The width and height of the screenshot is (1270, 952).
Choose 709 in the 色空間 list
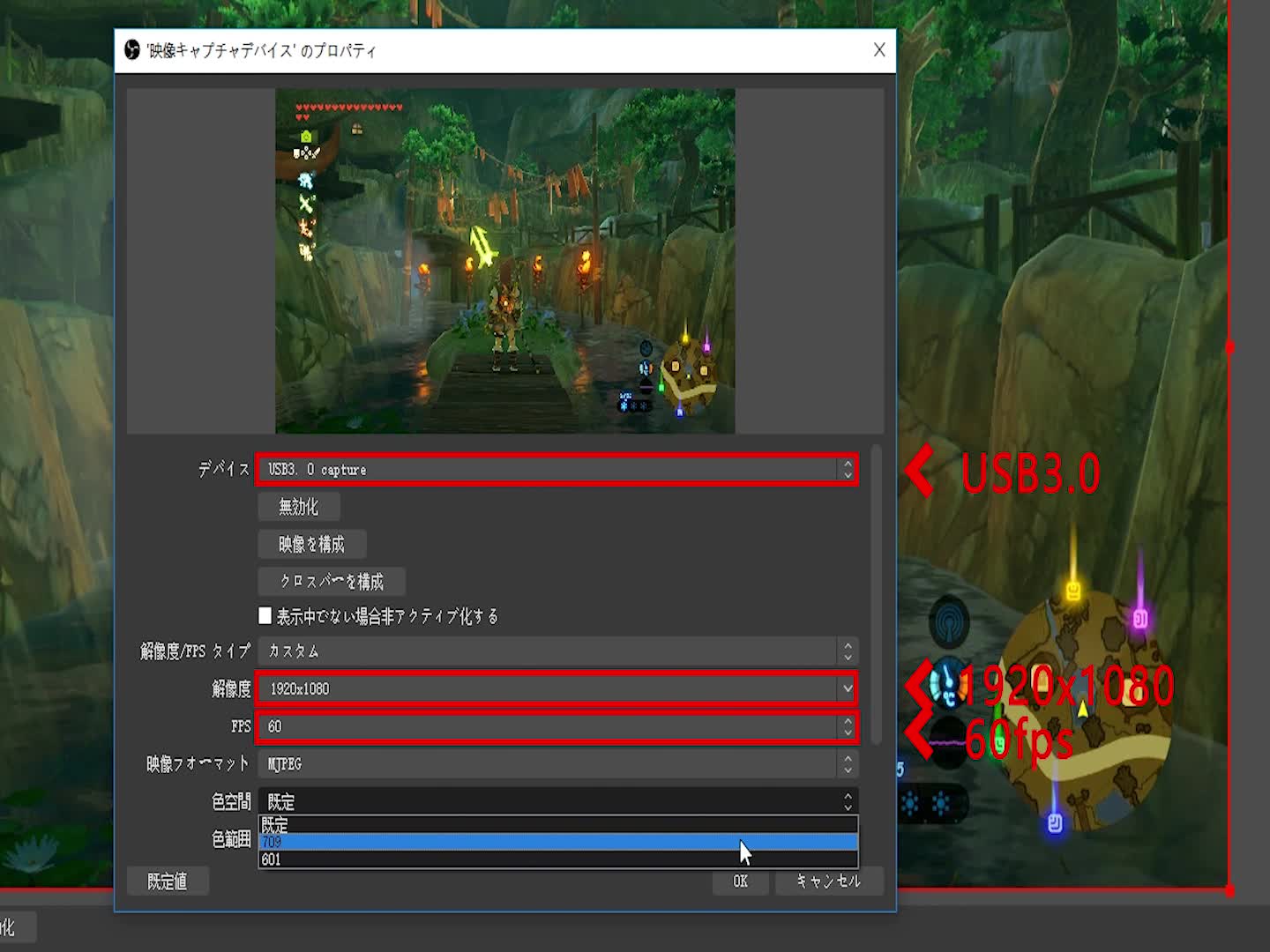pyautogui.click(x=557, y=843)
